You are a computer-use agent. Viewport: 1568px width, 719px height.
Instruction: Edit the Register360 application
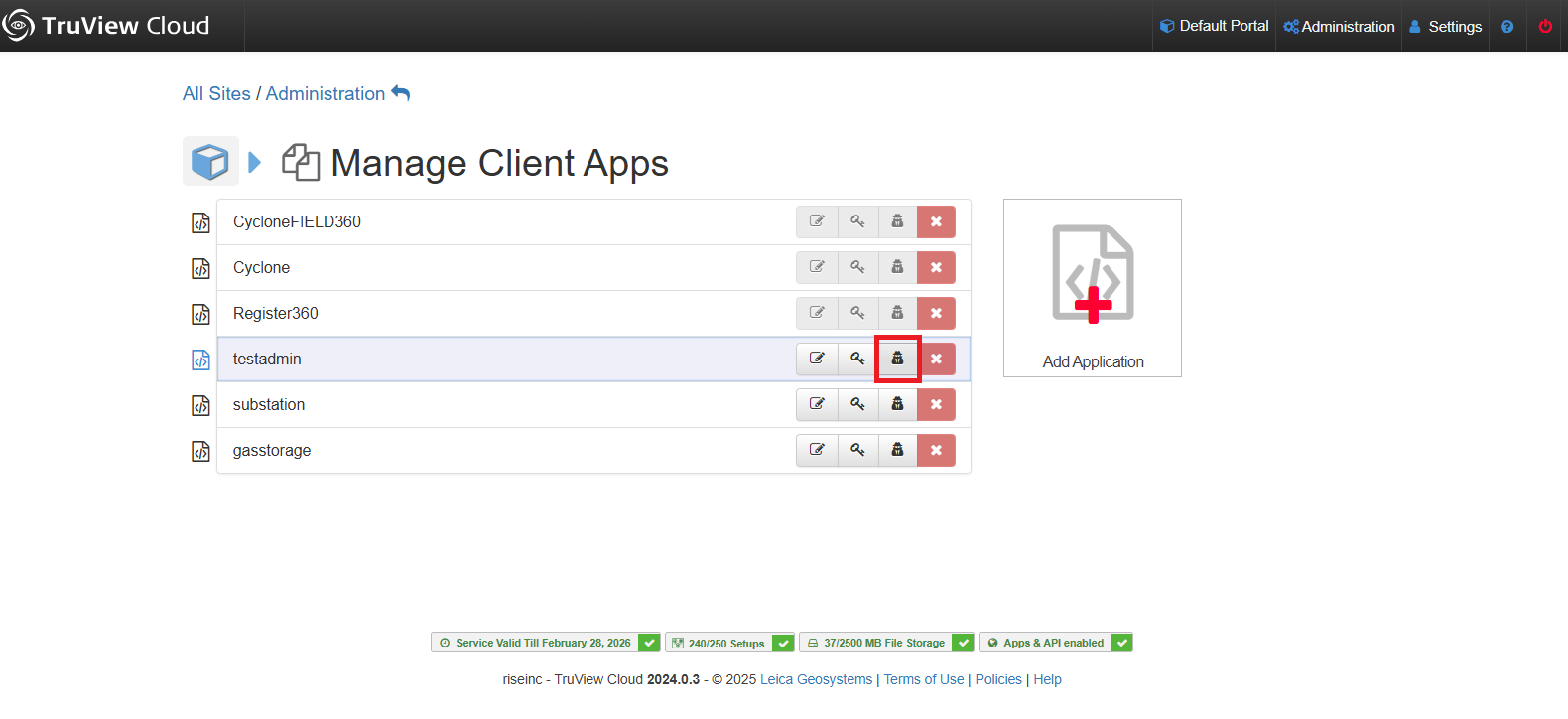pos(817,313)
